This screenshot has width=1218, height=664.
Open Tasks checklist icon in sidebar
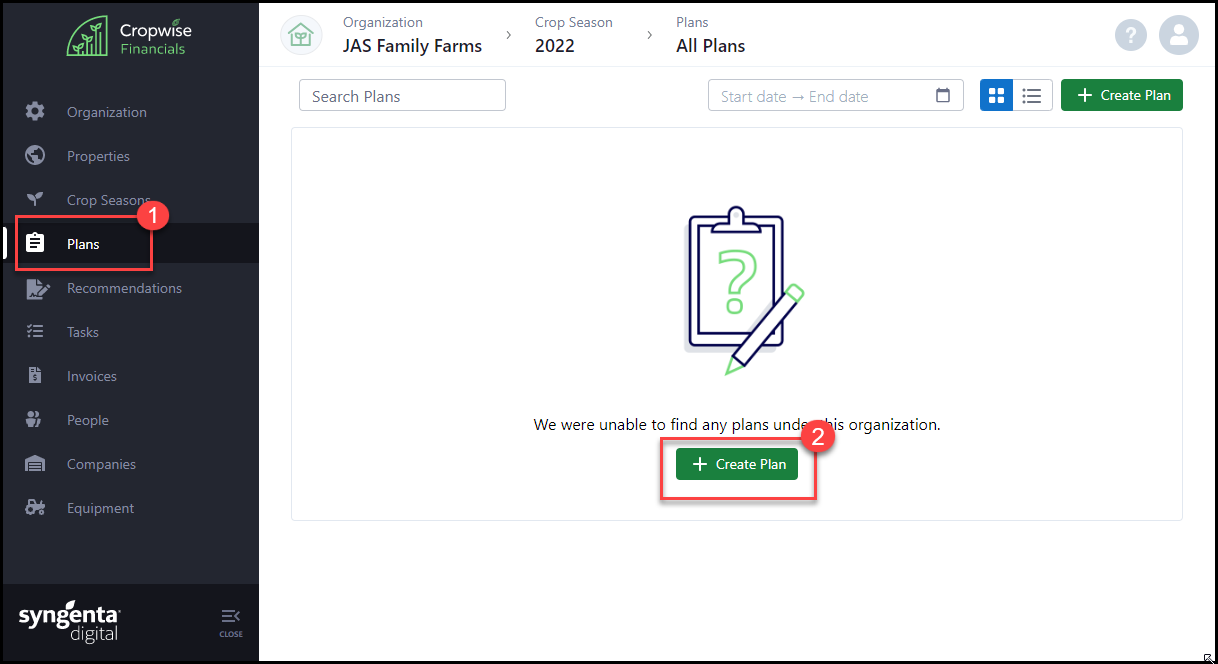(x=35, y=332)
